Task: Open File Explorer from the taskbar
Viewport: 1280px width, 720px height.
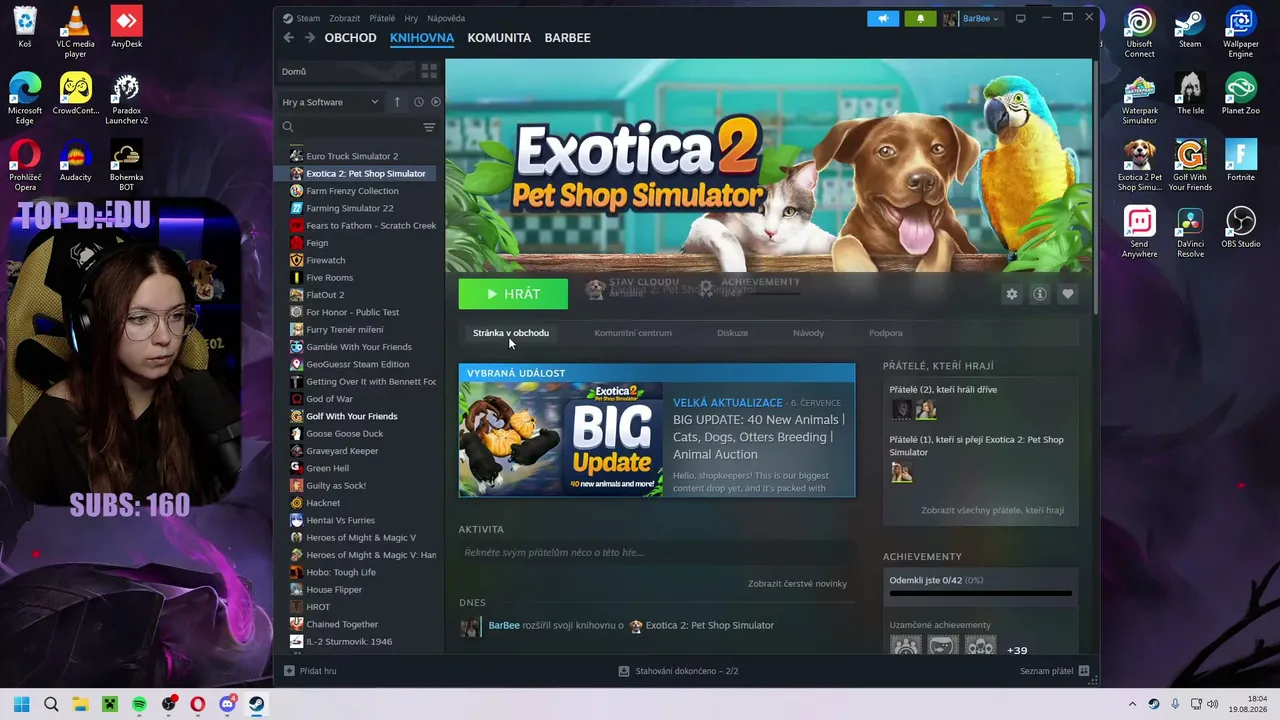Action: click(80, 704)
